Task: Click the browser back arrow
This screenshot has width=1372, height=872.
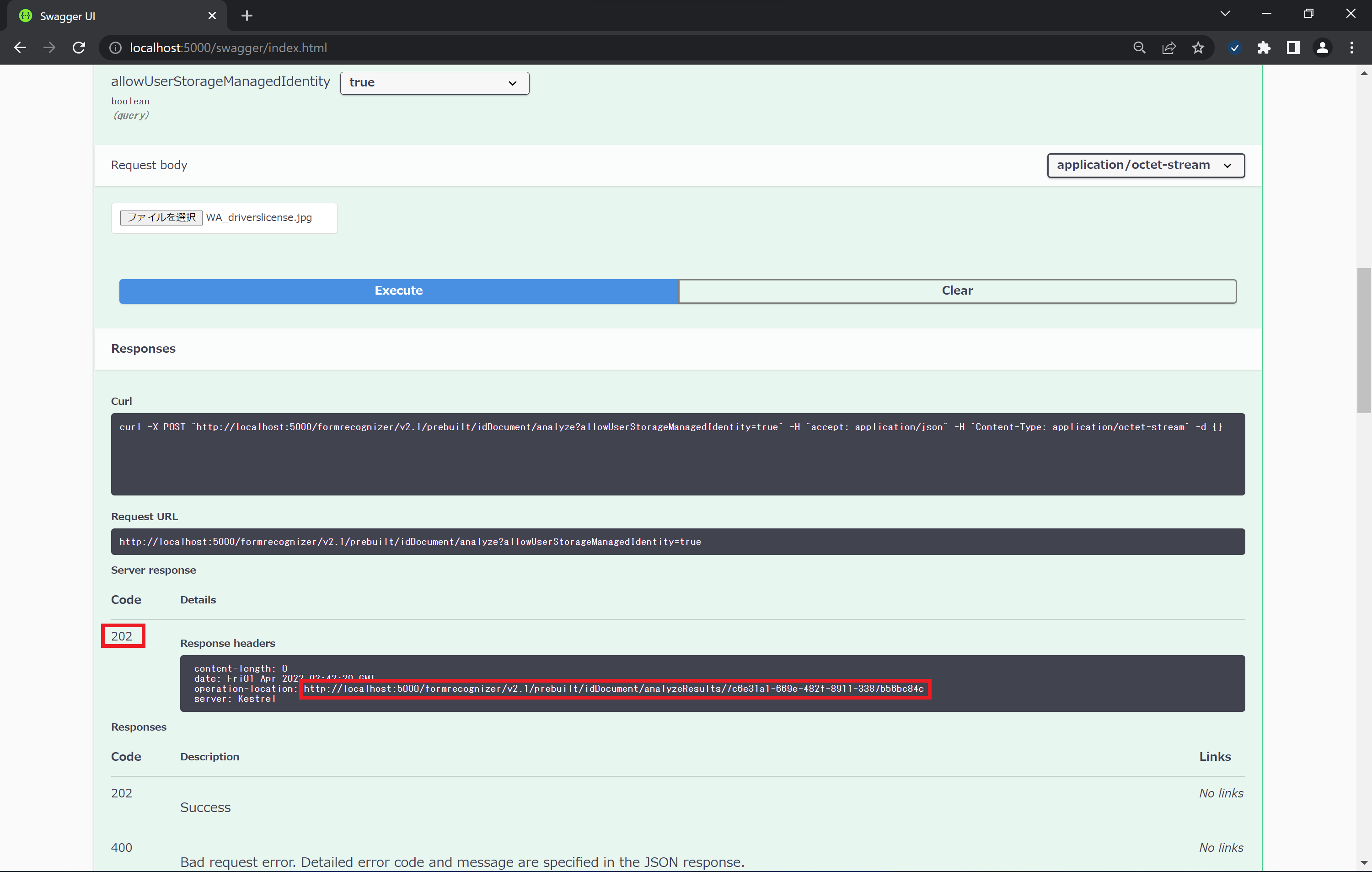Action: 20,48
